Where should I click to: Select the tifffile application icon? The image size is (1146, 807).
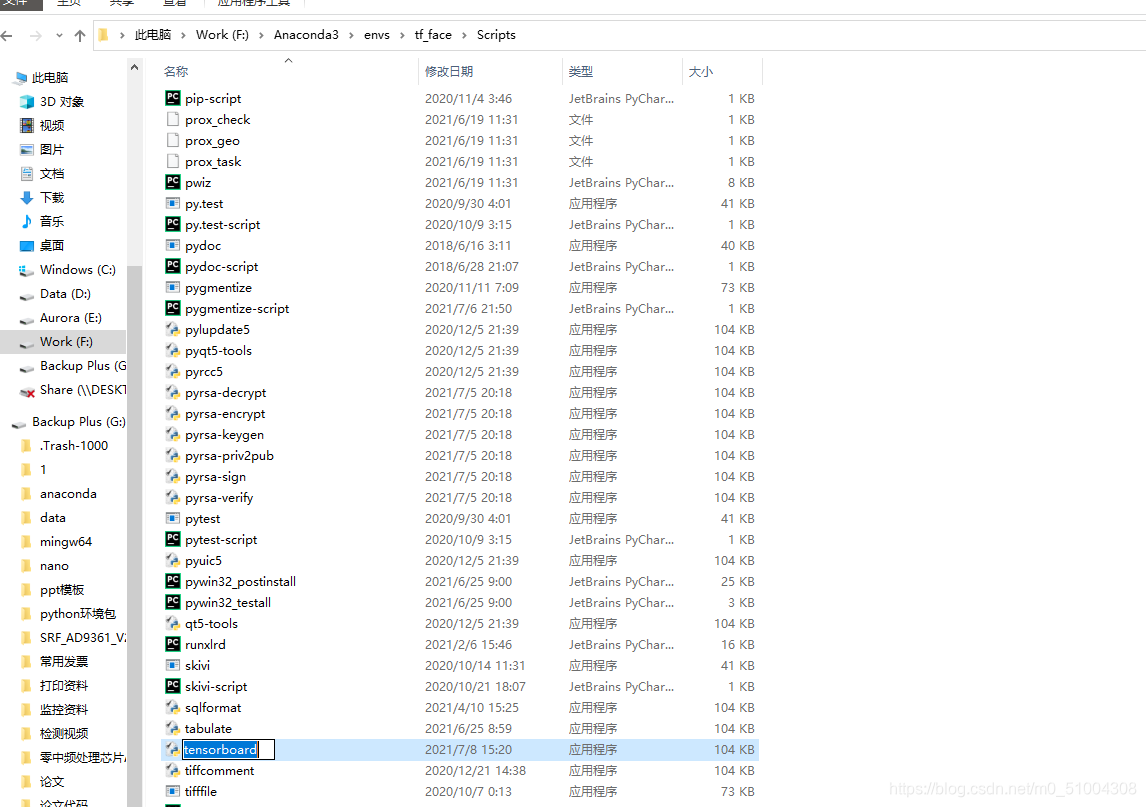coord(172,791)
